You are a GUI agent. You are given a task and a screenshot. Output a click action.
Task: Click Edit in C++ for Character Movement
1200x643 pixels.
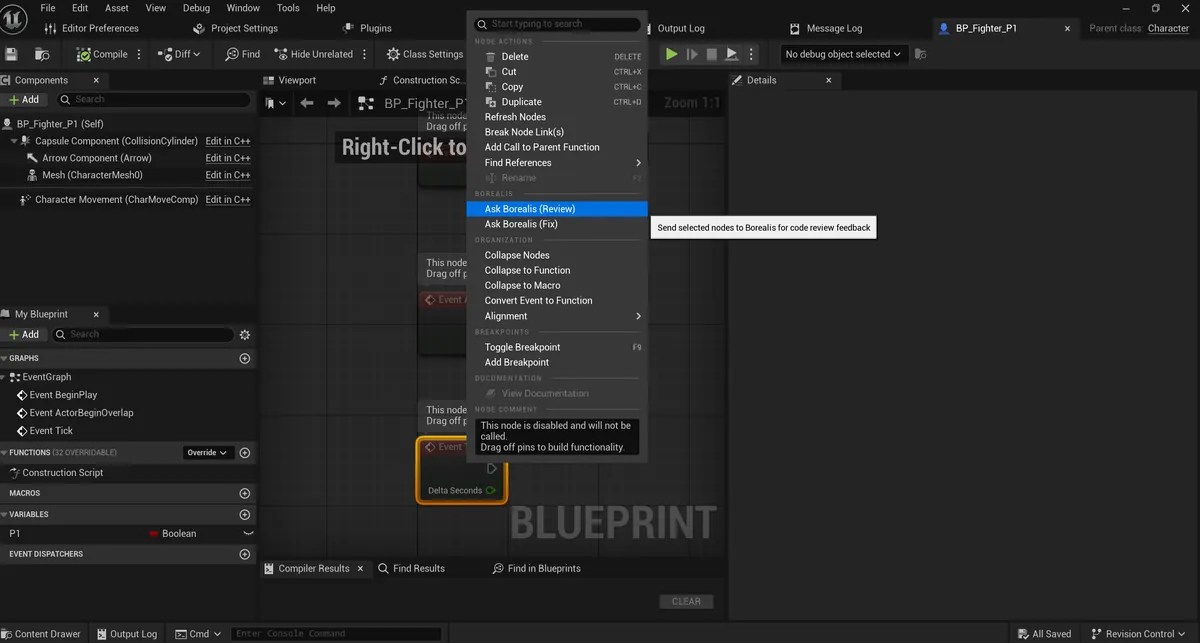228,200
